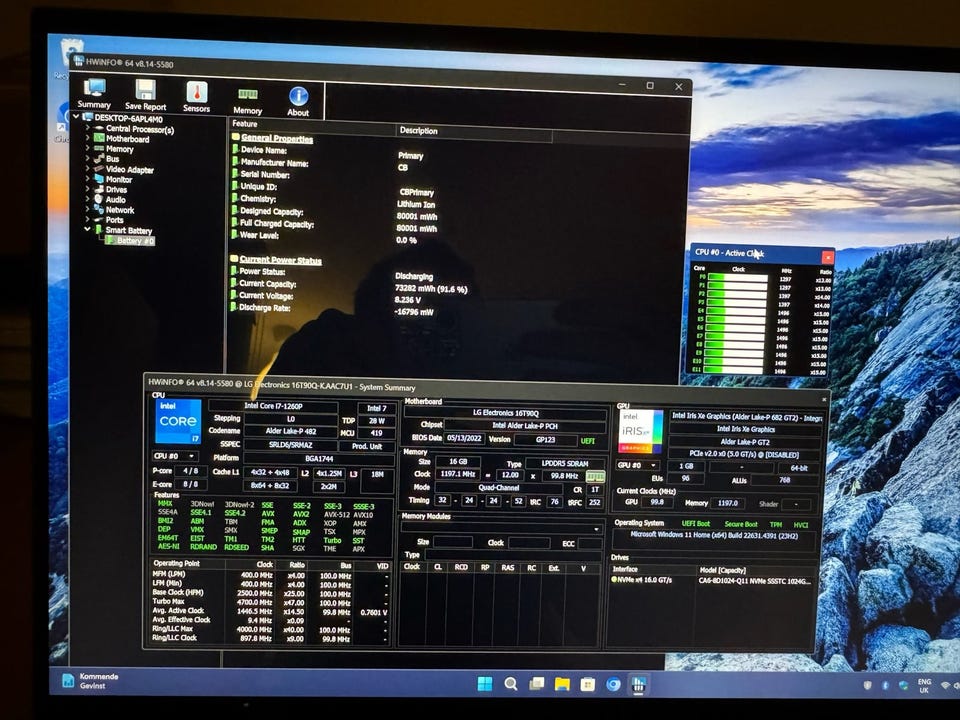Click the Windows Start button

[x=485, y=683]
